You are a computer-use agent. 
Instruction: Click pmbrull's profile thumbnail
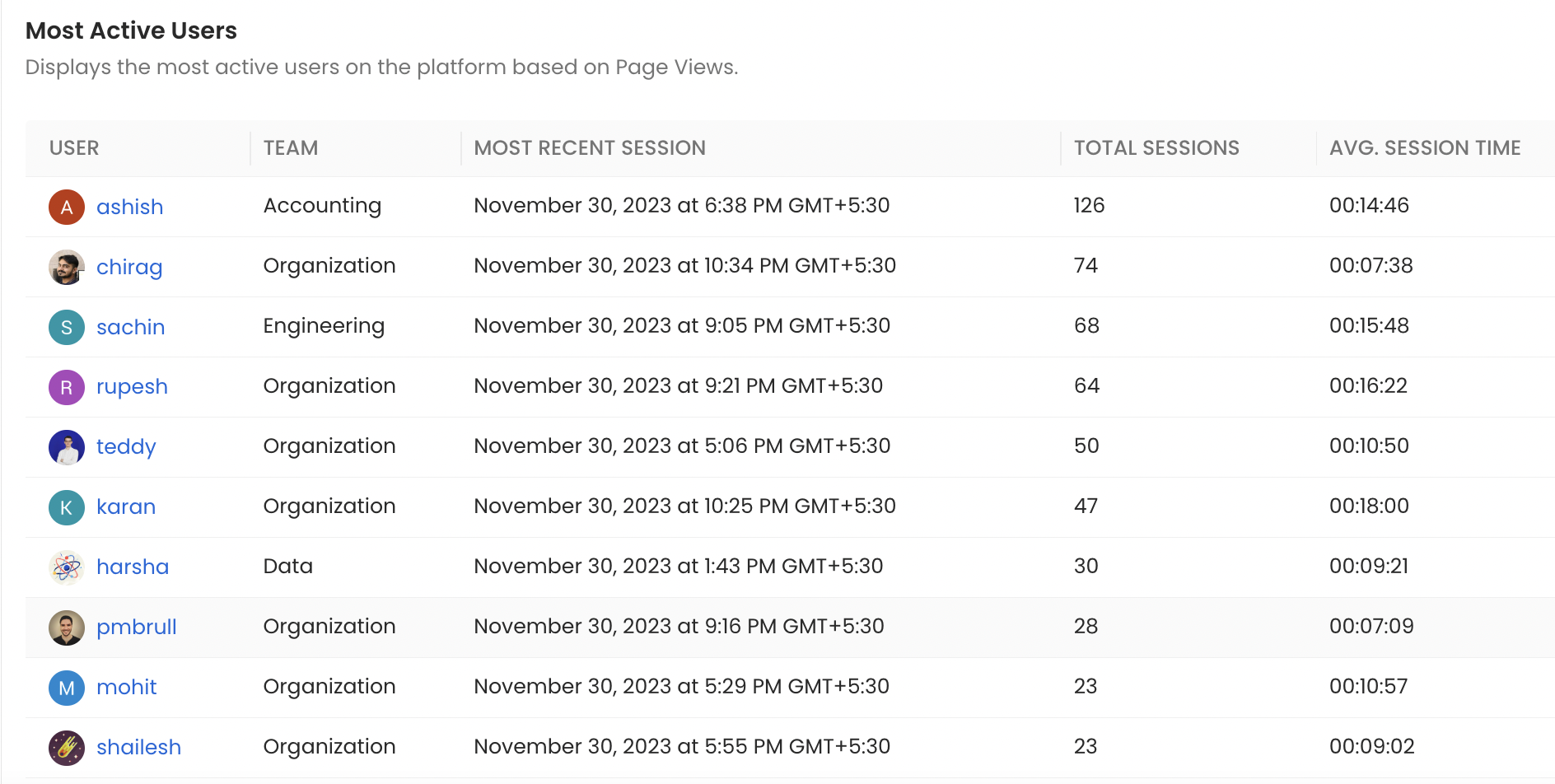click(x=66, y=627)
